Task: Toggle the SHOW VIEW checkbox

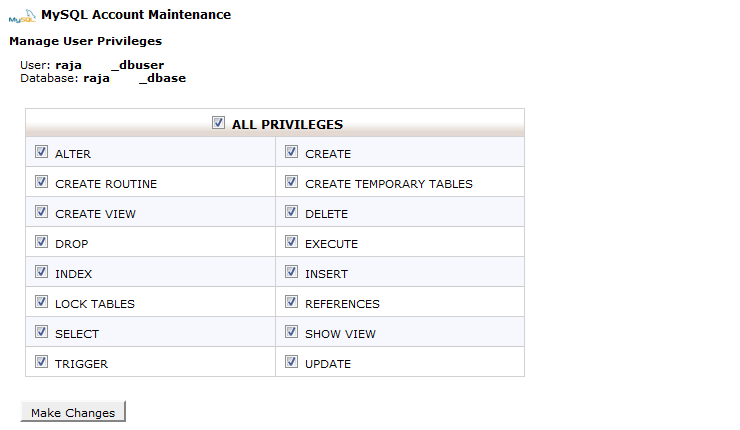Action: [x=292, y=333]
